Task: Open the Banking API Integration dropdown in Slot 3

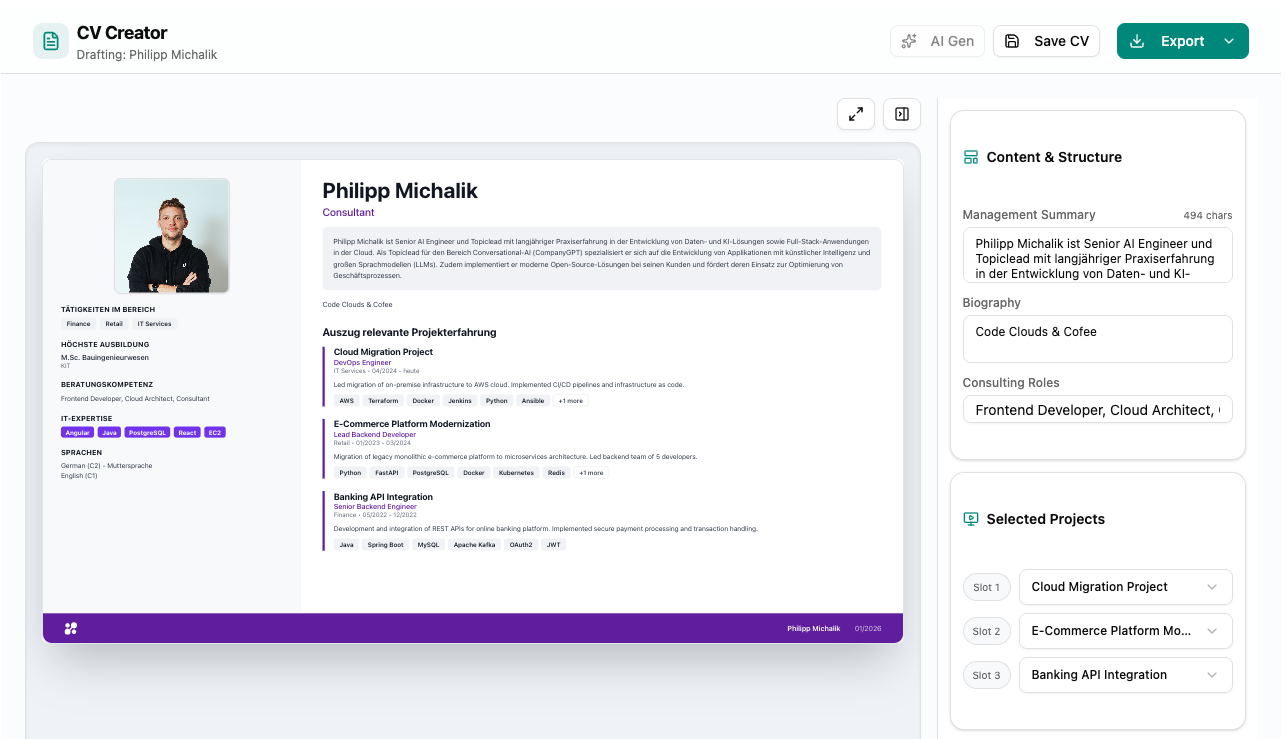Action: pos(1125,675)
